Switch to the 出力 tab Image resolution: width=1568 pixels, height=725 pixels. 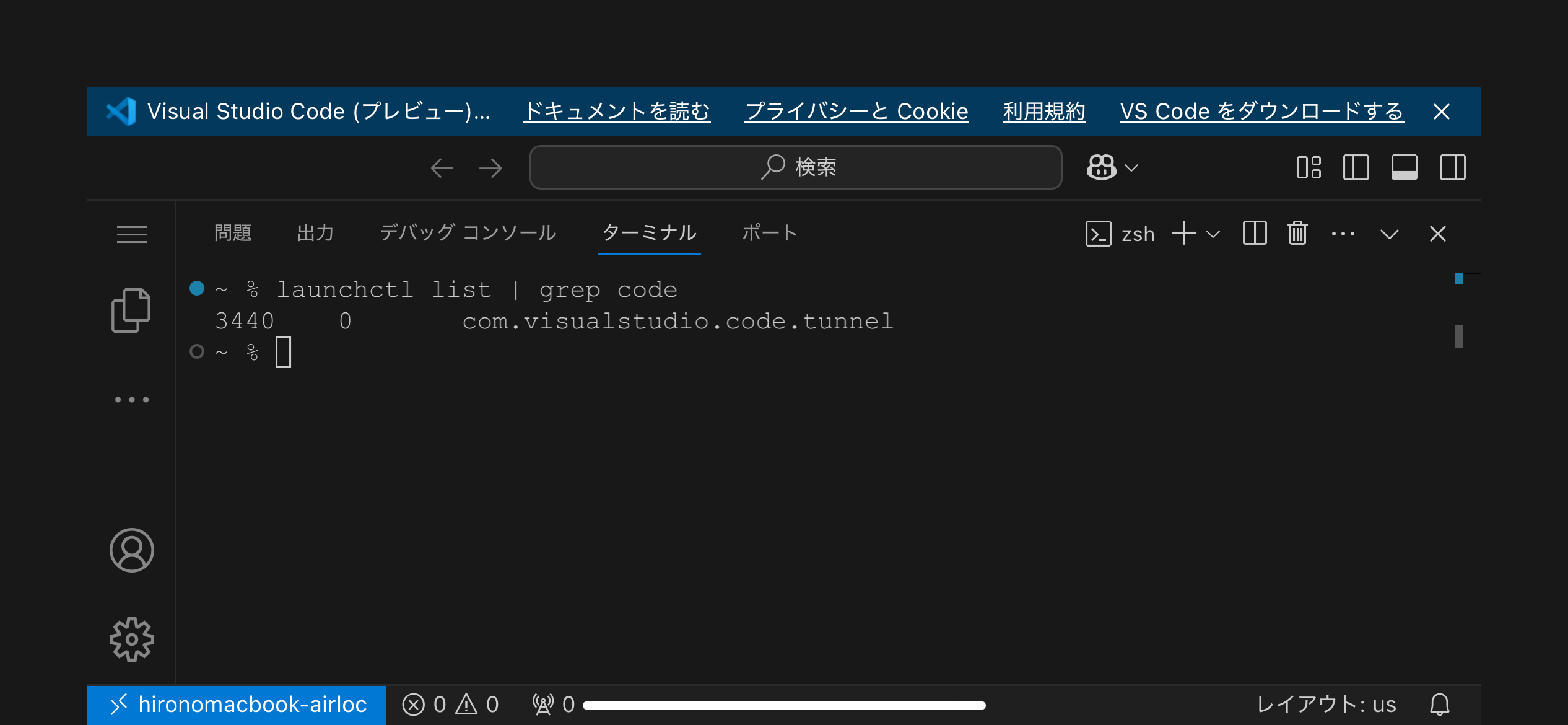315,233
